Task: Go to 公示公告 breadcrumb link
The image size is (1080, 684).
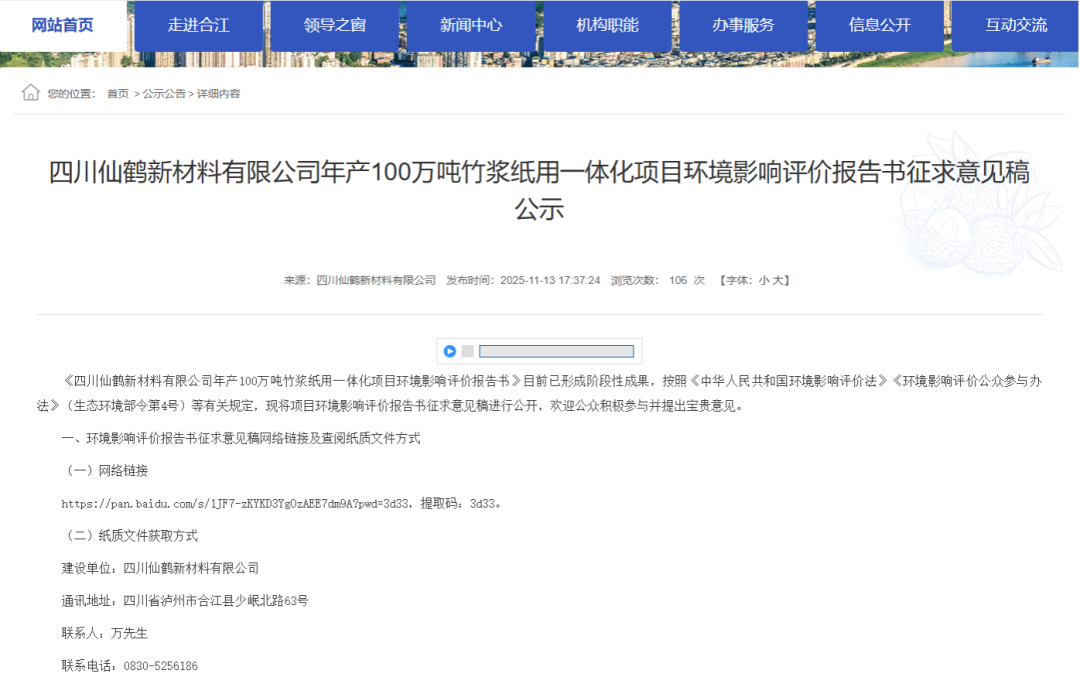Action: tap(164, 94)
